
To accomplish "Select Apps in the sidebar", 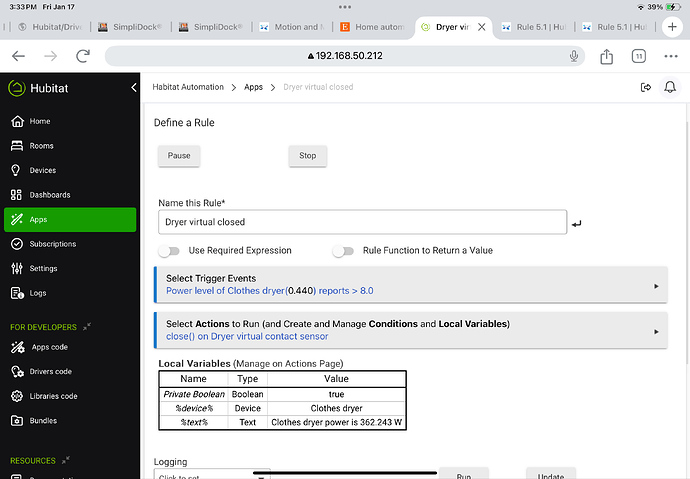I will (x=70, y=219).
